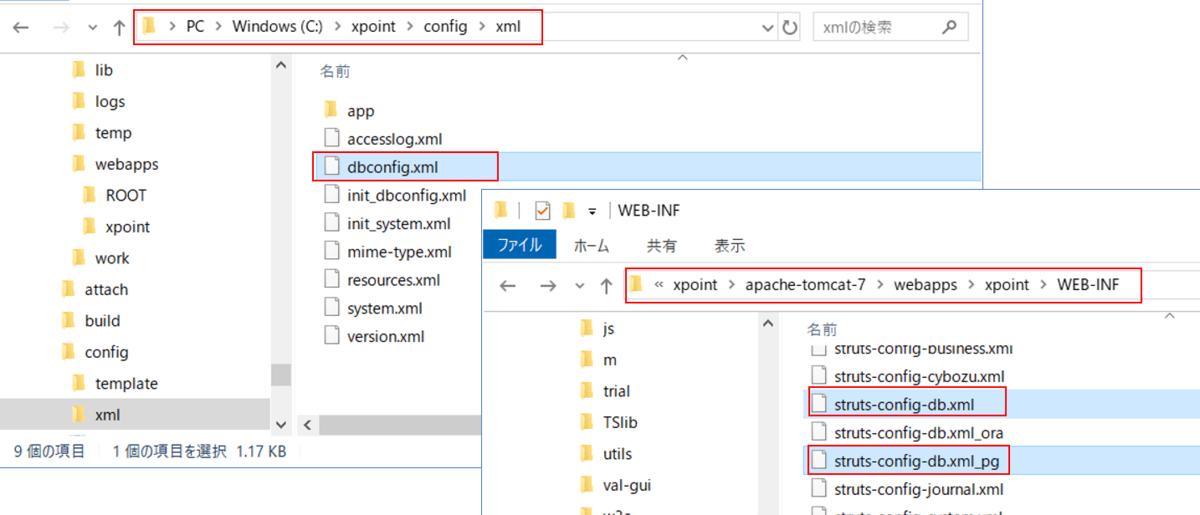
Task: Click 'PC' in the xml window address bar
Action: click(x=195, y=27)
